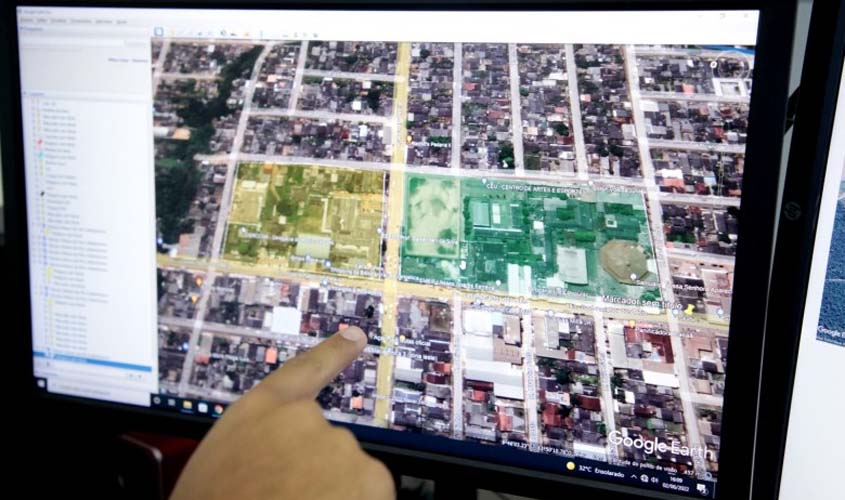Select the black pin item in Lugares
This screenshot has width=845, height=500.
(43, 193)
